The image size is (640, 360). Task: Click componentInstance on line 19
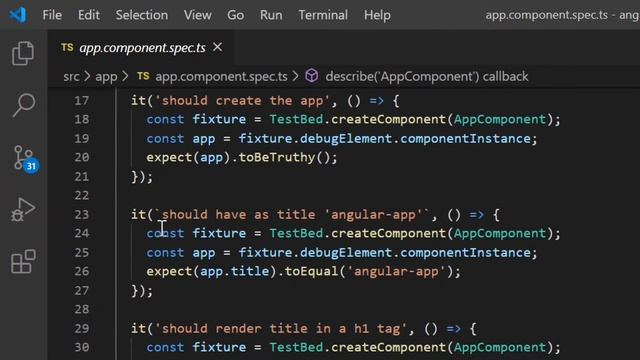[465, 138]
